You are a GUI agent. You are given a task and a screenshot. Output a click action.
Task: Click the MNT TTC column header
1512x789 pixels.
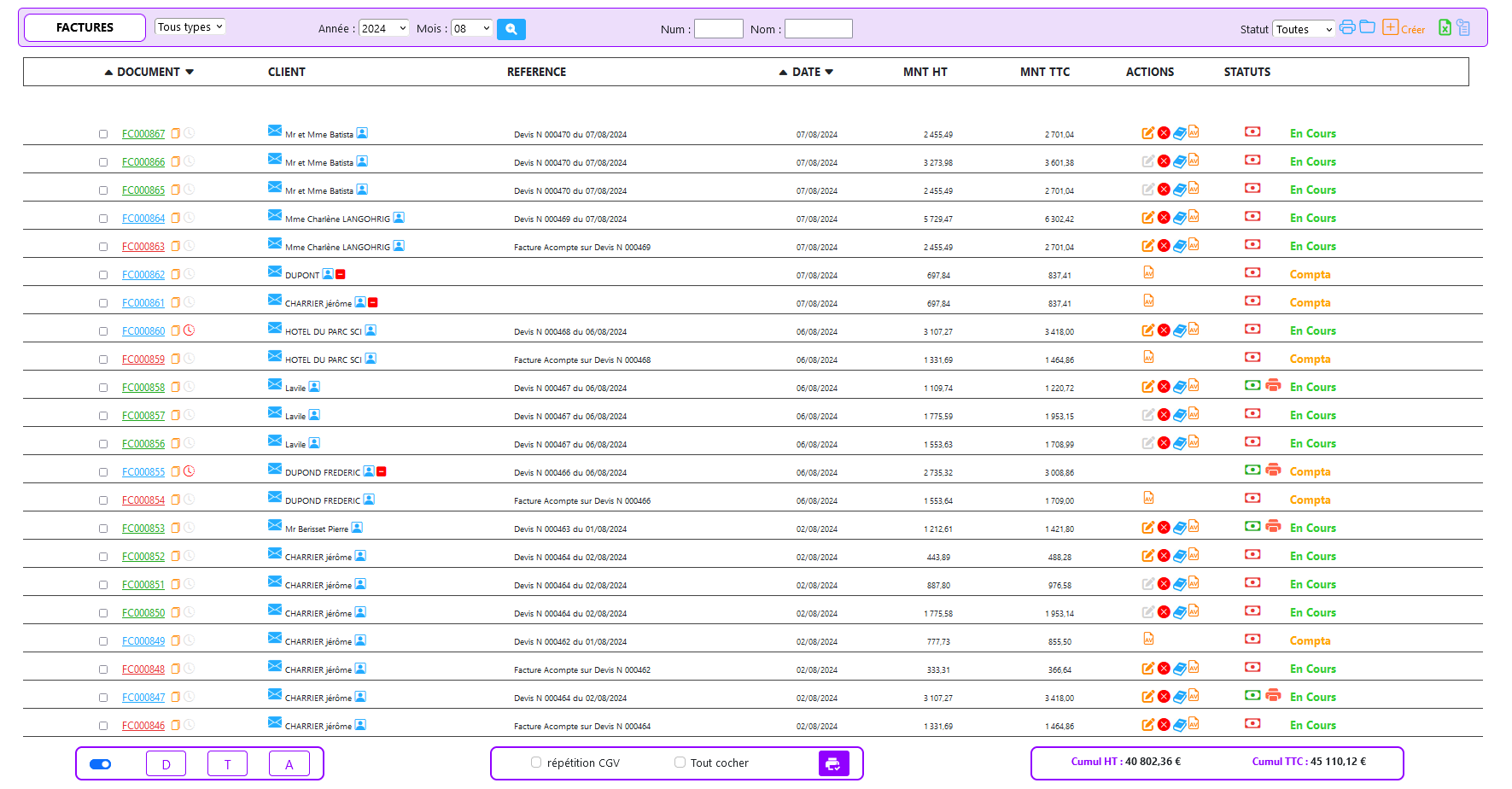tap(1045, 73)
